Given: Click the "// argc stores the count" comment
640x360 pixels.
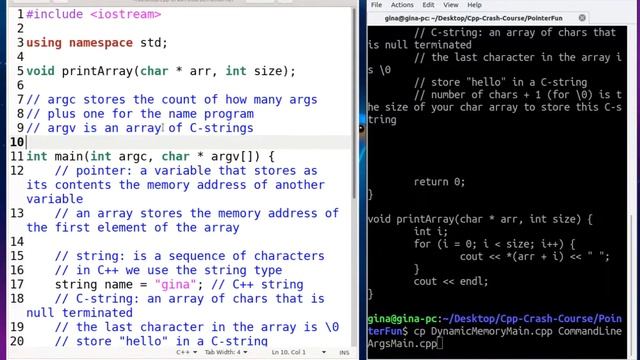Looking at the screenshot, I should coord(171,100).
